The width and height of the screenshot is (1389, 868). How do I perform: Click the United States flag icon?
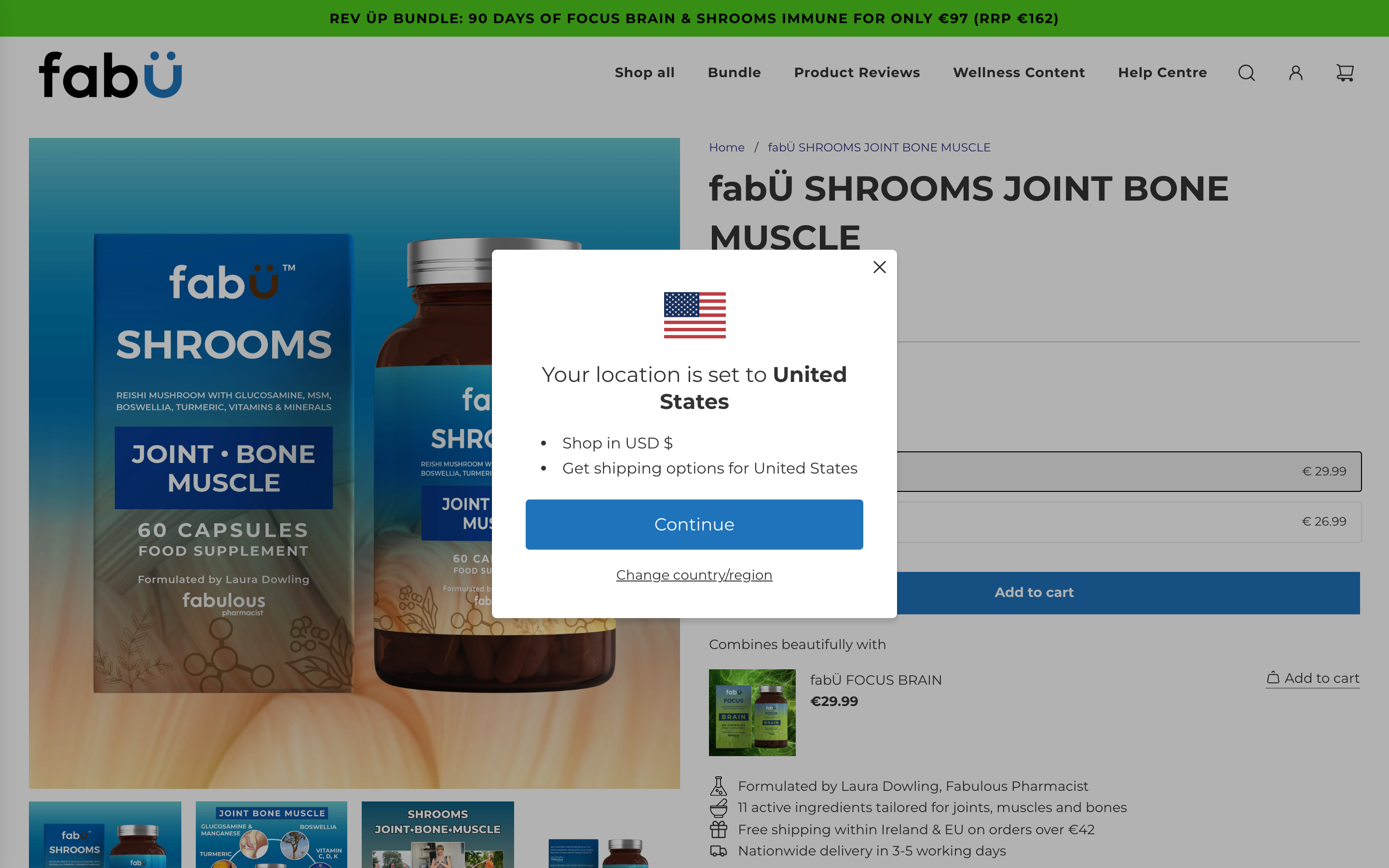pyautogui.click(x=694, y=315)
